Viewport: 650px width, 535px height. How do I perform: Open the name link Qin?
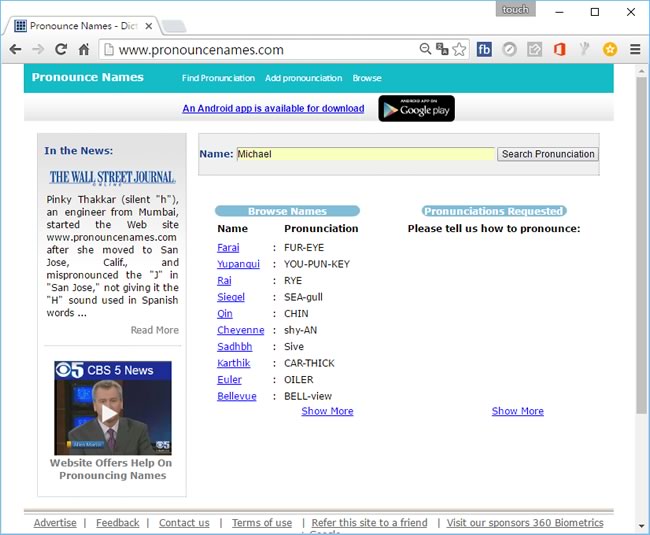click(225, 314)
